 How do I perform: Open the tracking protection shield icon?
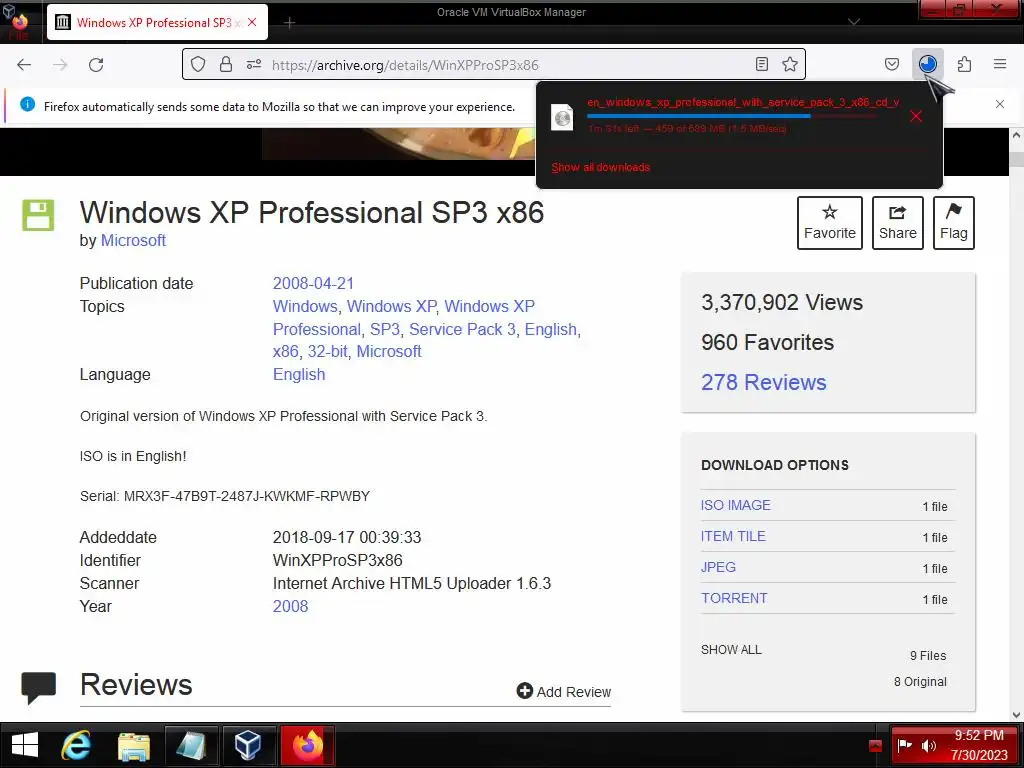[x=198, y=64]
